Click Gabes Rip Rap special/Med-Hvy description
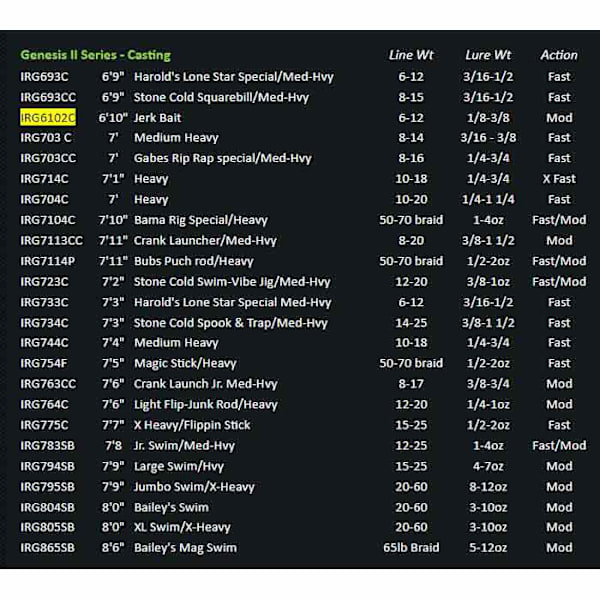Image resolution: width=600 pixels, height=600 pixels. (x=223, y=158)
